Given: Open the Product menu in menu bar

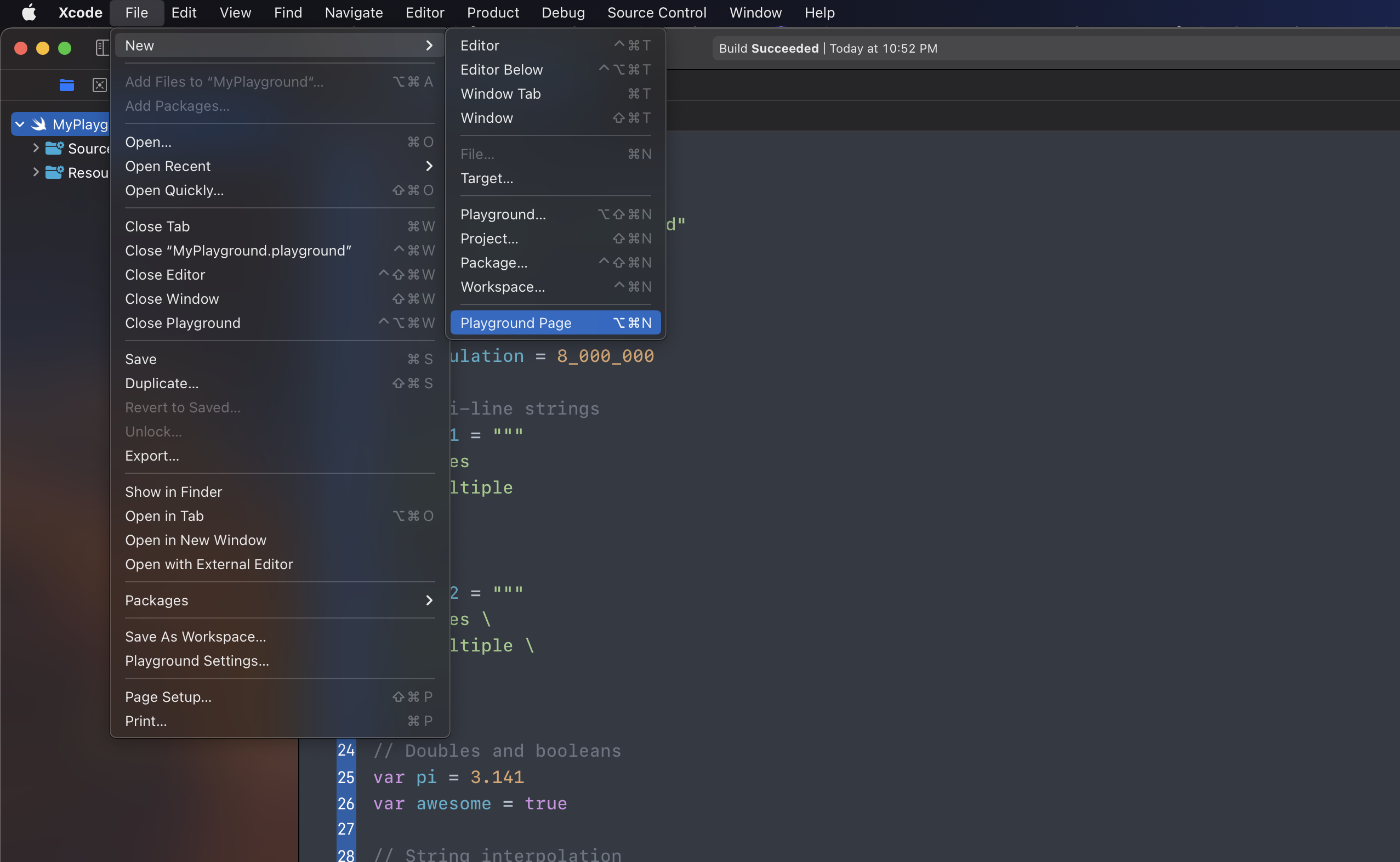Looking at the screenshot, I should coord(492,13).
